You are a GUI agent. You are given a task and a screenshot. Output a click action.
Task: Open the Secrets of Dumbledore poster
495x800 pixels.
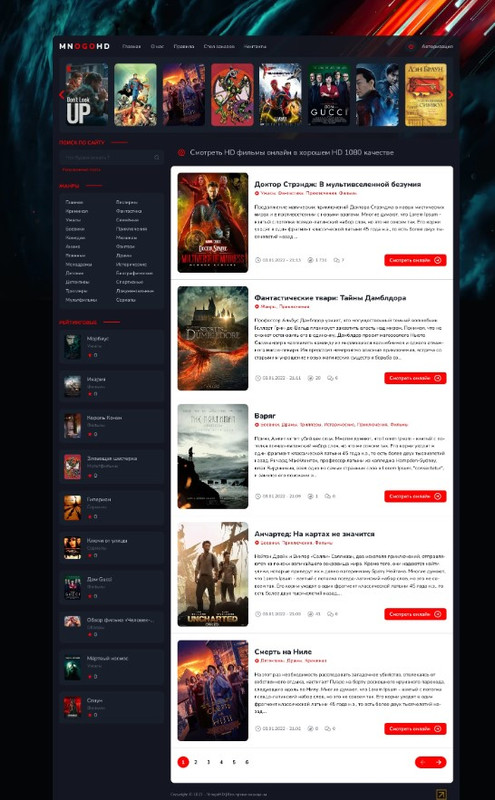click(213, 338)
